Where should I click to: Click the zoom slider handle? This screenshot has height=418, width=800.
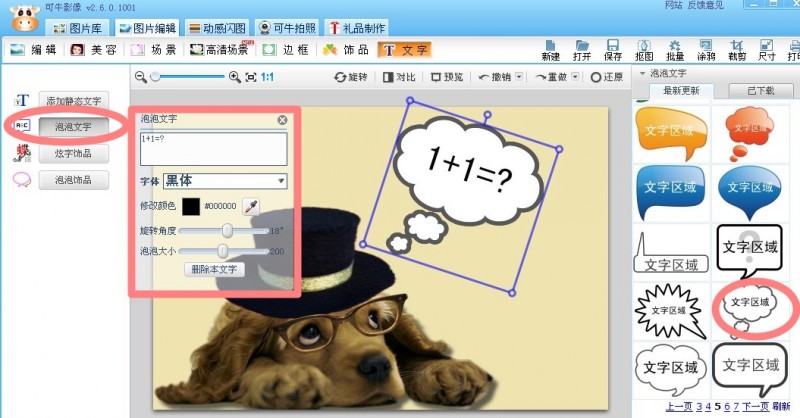(x=155, y=77)
